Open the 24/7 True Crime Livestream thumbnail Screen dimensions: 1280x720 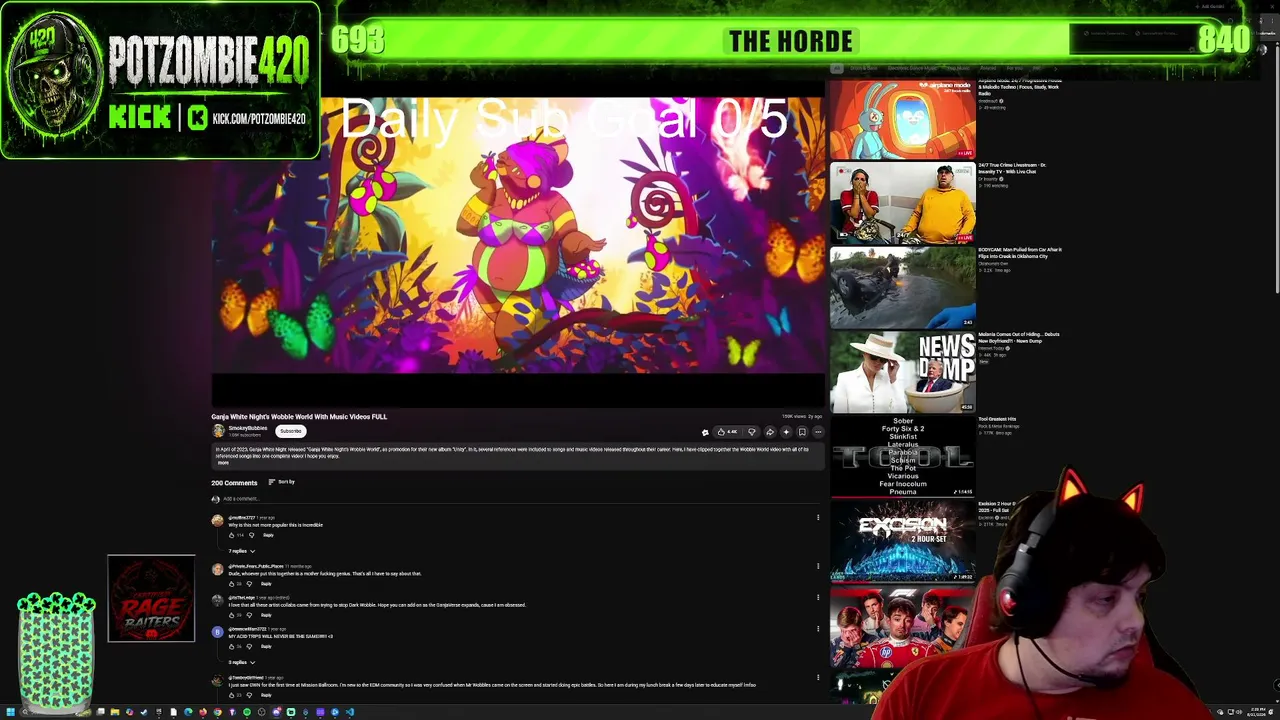(x=902, y=203)
